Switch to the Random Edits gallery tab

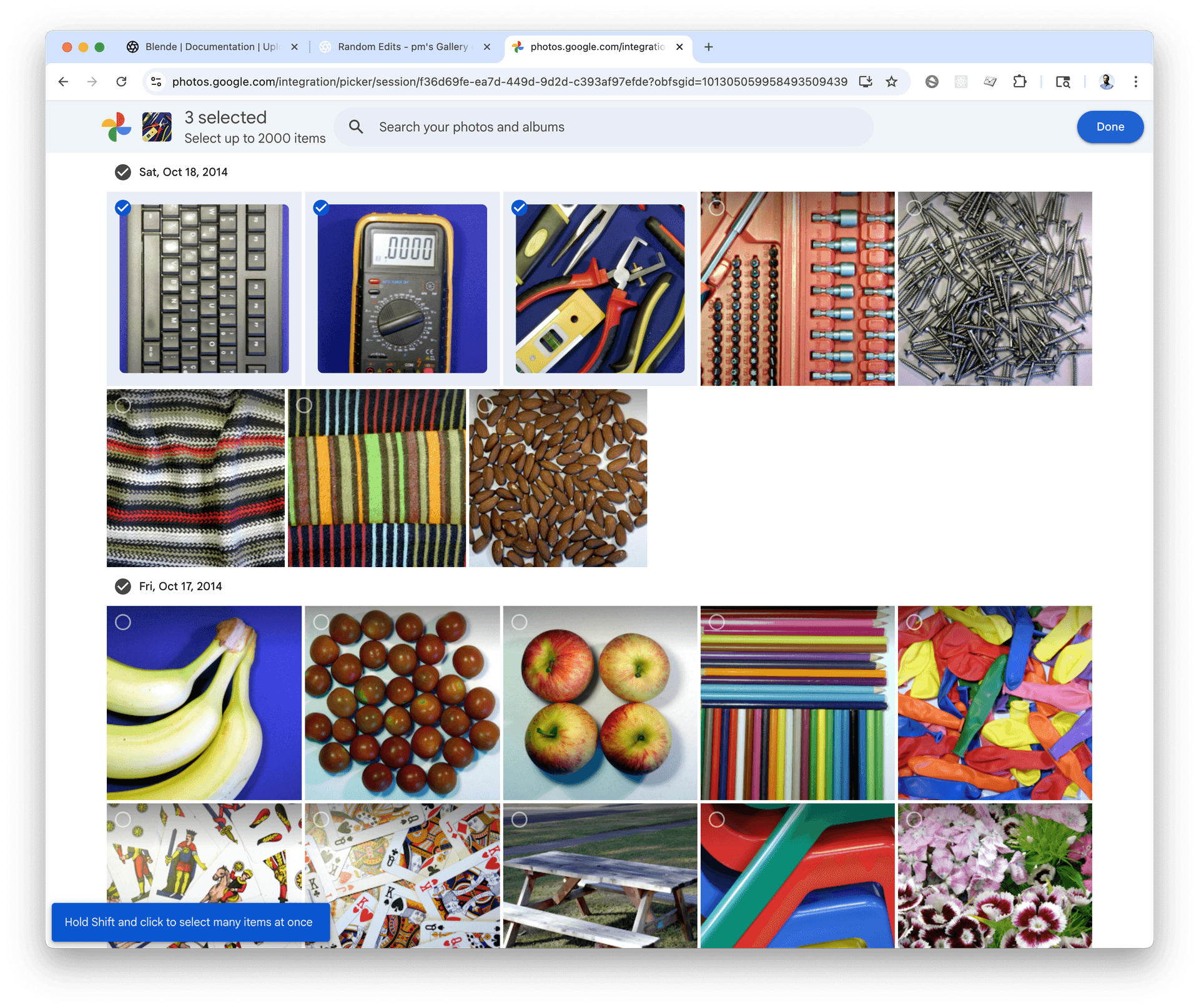click(400, 46)
